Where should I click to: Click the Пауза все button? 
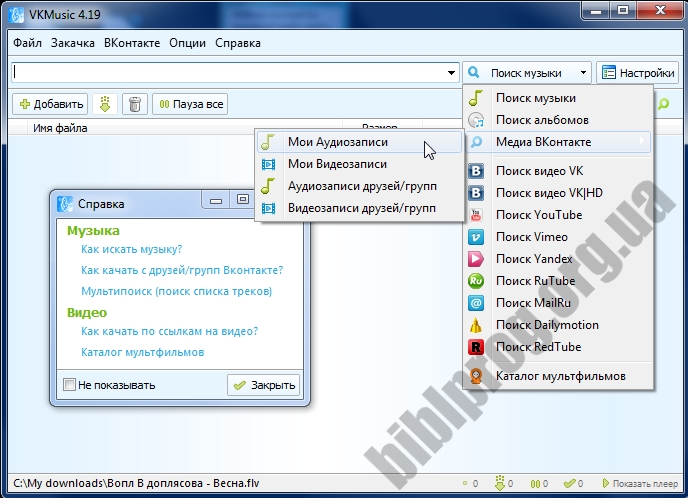[190, 104]
